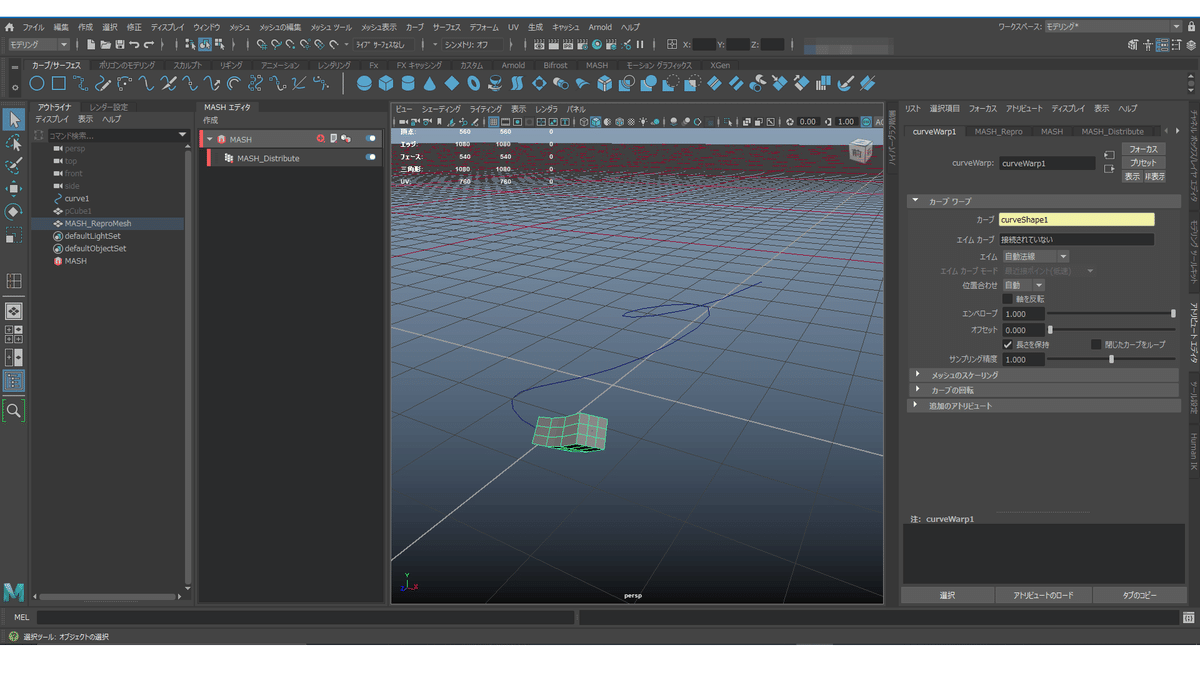Activate the Move tool in toolbox
This screenshot has width=1200, height=675.
pos(14,188)
